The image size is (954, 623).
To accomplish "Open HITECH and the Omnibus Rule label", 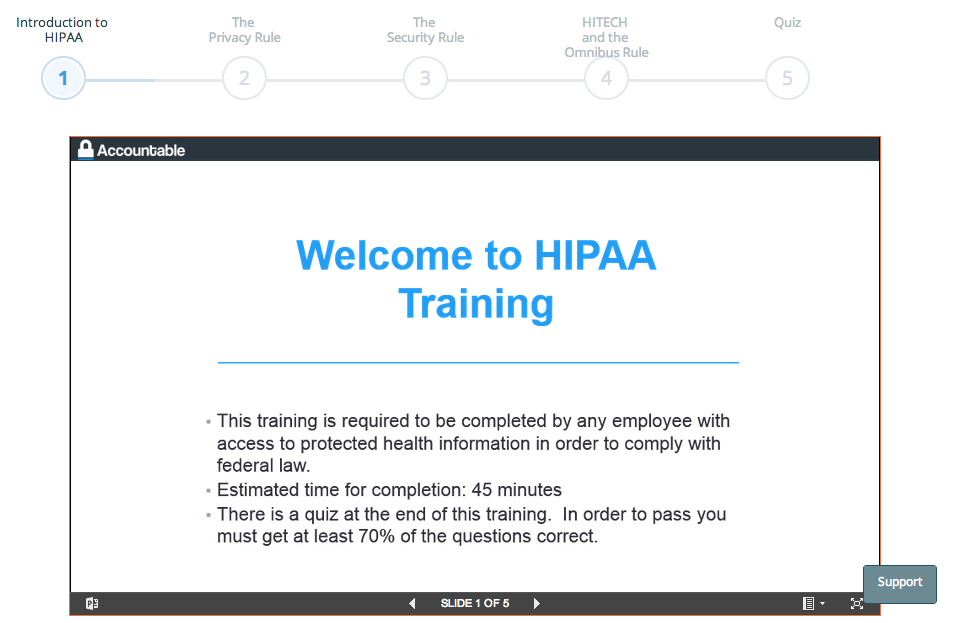I will 606,37.
